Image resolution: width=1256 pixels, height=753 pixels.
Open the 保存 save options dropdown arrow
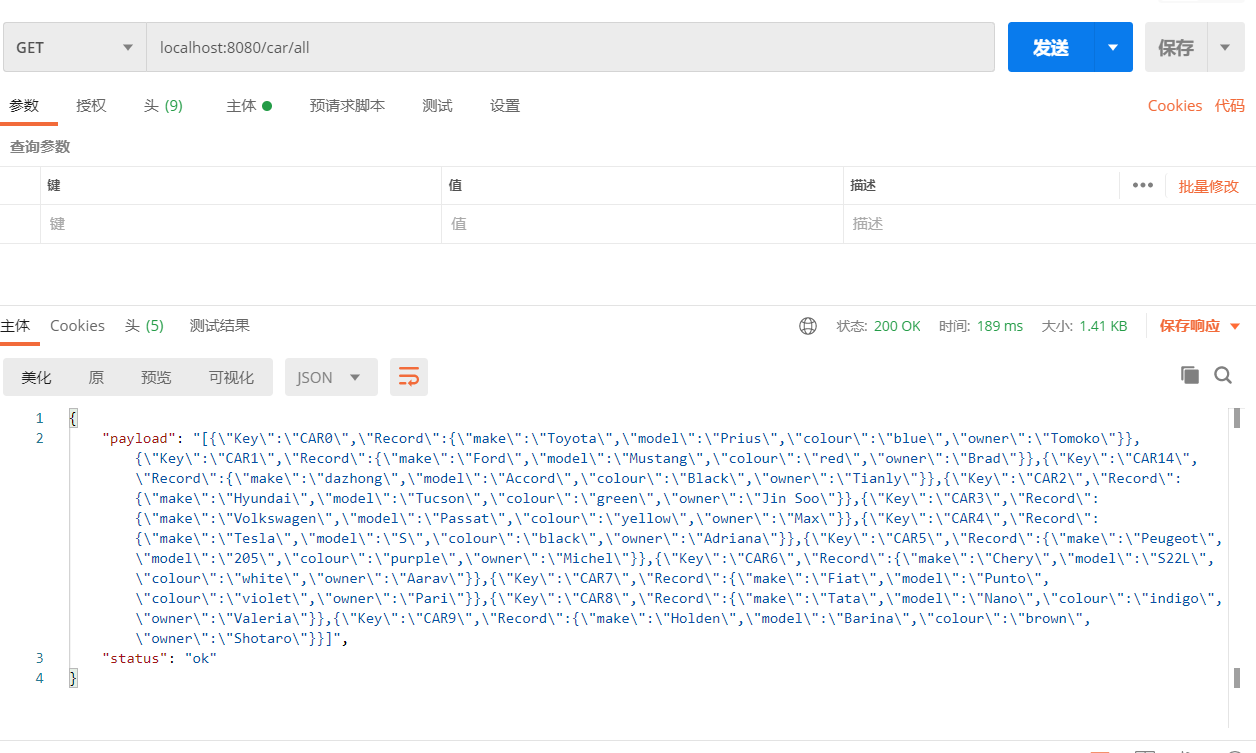(x=1227, y=46)
